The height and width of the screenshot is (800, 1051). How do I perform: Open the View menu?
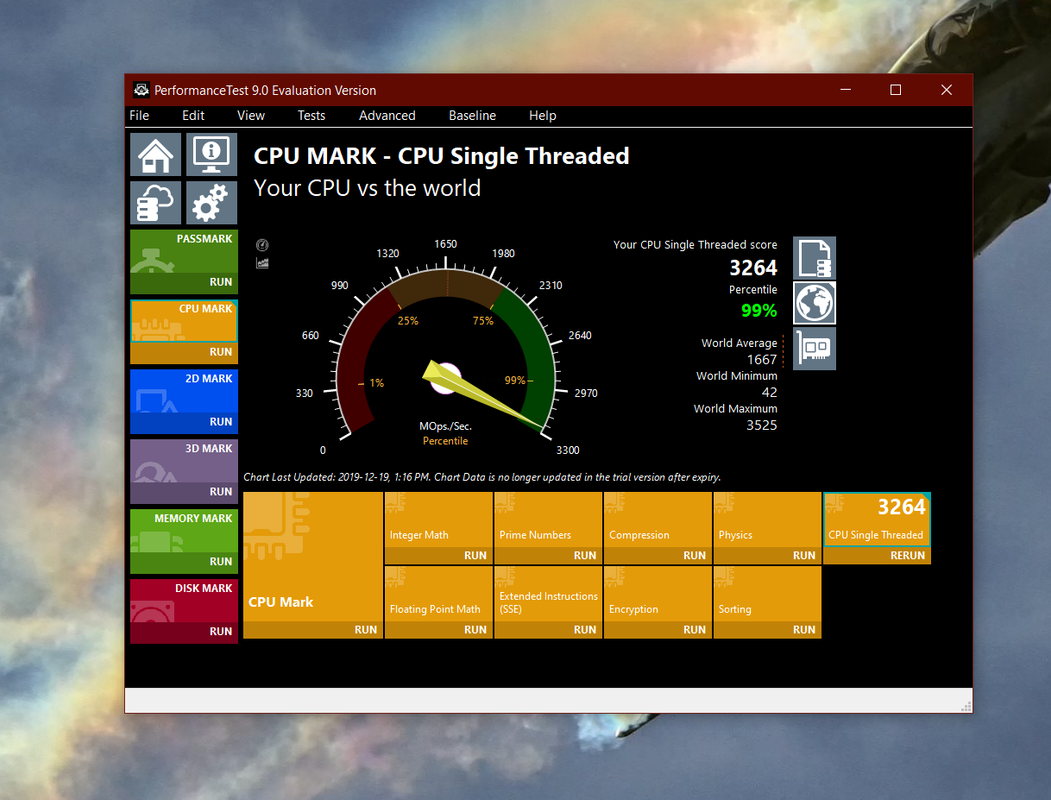coord(251,115)
